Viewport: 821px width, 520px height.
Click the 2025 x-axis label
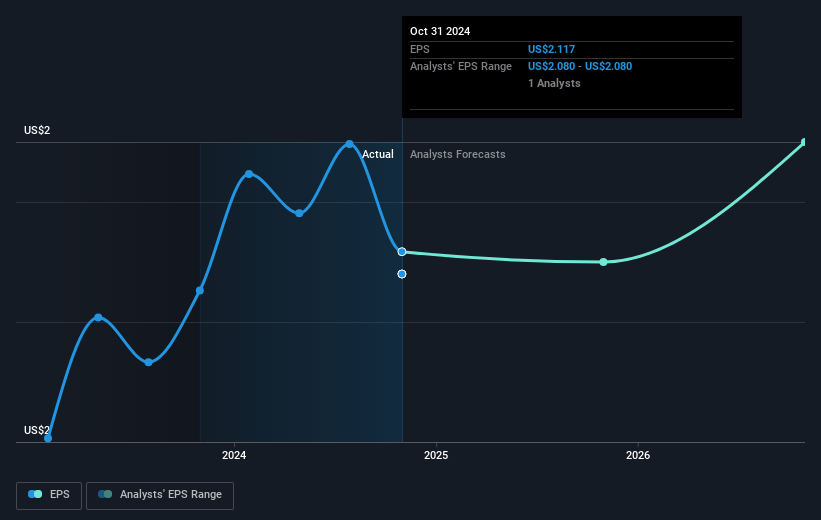pyautogui.click(x=436, y=455)
